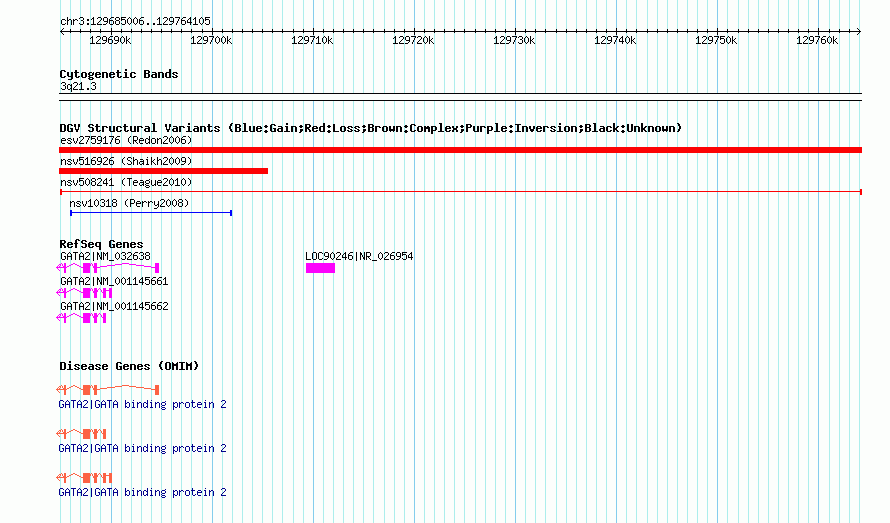Click the nsv516926 (Shaikh2009) label
The image size is (890, 523).
coord(126,161)
